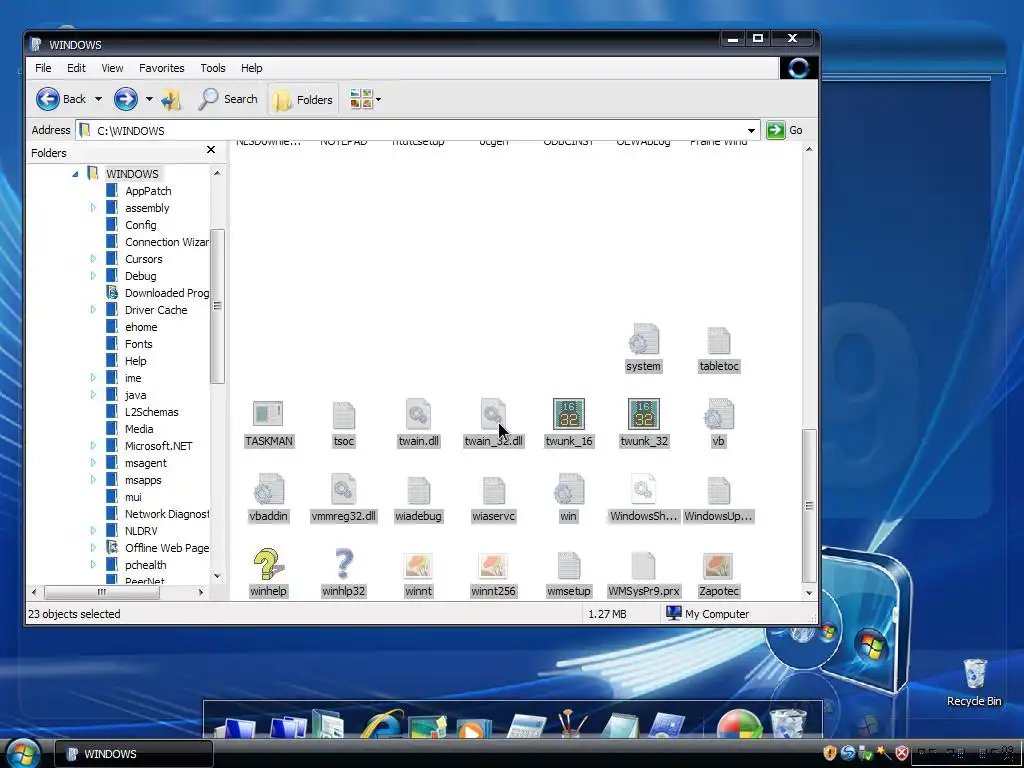Click the C:\WINDOWS address field
Screen dimensions: 1024x768
click(x=418, y=131)
